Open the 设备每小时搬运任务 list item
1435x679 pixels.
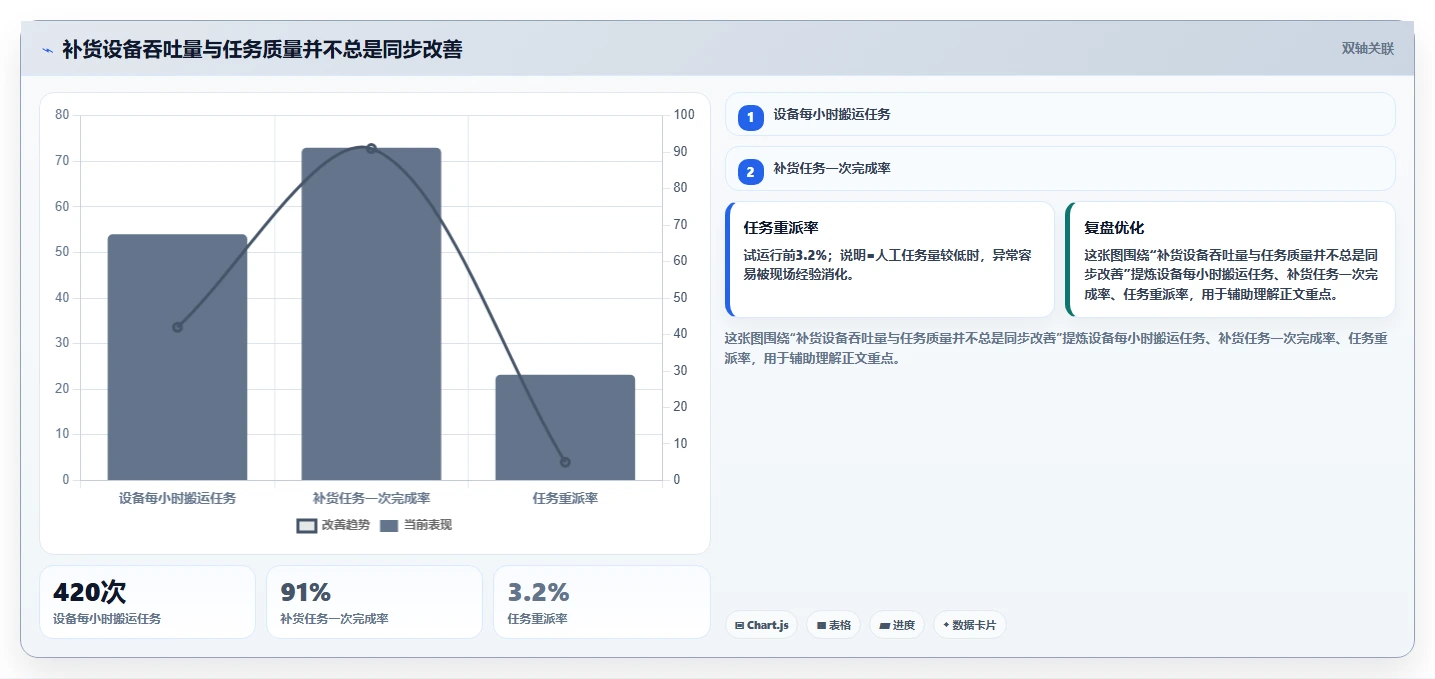(1060, 114)
